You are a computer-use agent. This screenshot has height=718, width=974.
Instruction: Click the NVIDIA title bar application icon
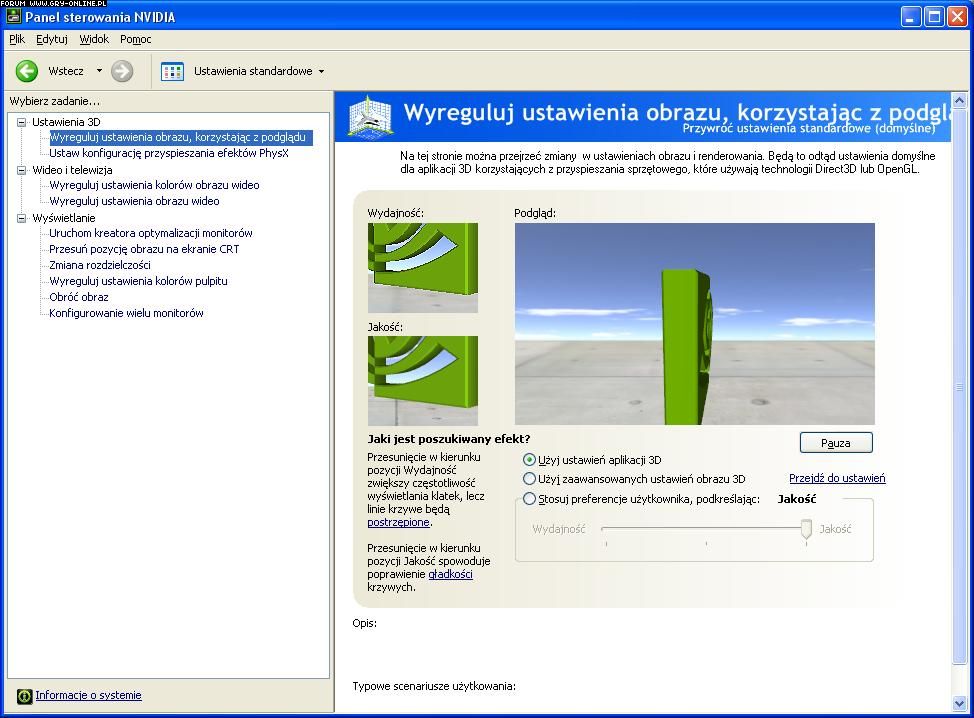13,16
